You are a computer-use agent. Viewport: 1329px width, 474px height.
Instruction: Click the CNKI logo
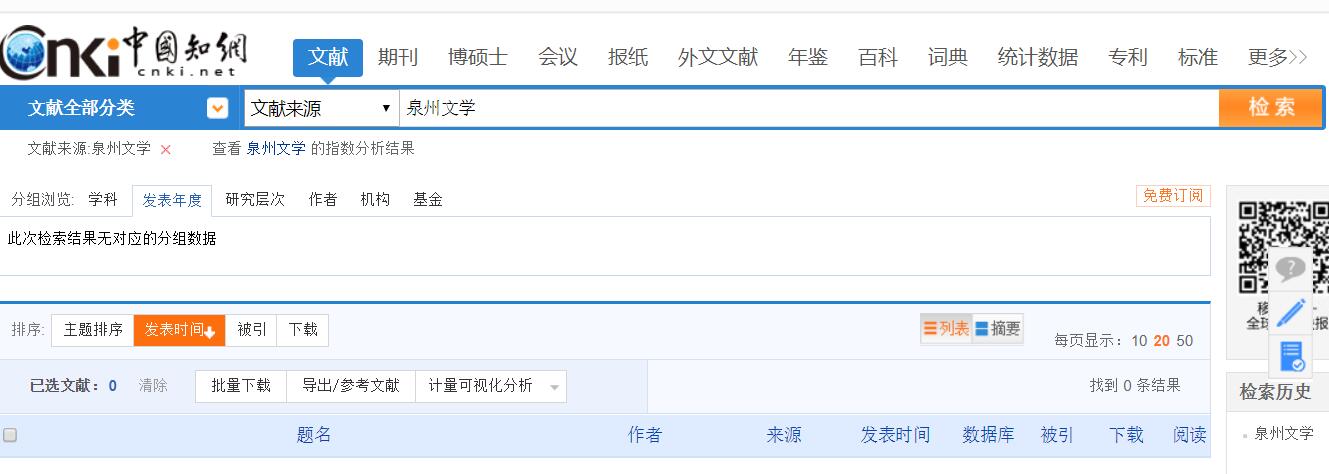pos(124,53)
